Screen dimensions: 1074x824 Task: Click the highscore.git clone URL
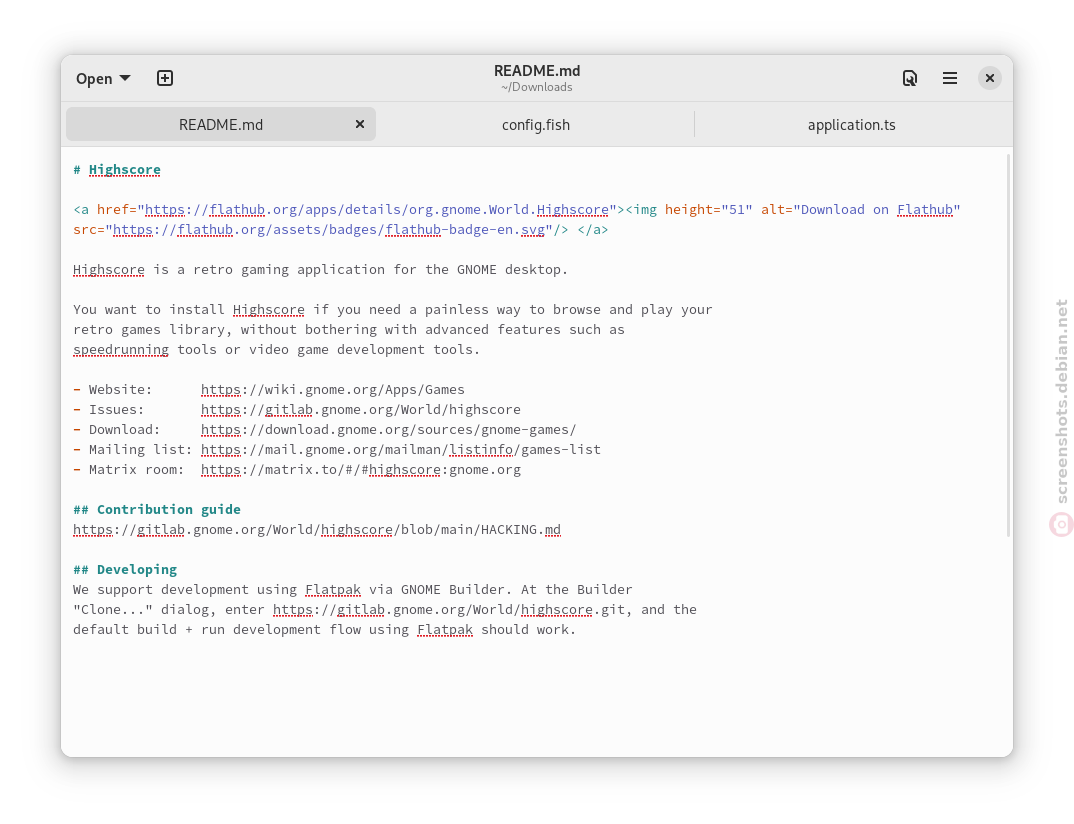click(x=449, y=610)
